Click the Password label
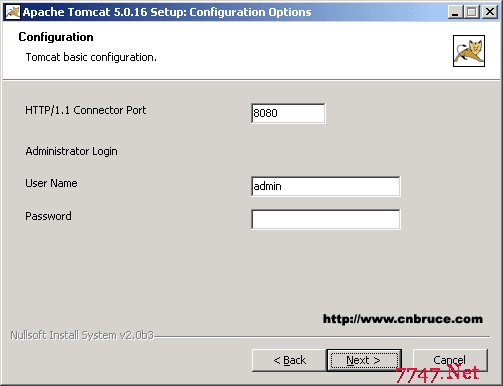This screenshot has width=503, height=386. [x=48, y=216]
